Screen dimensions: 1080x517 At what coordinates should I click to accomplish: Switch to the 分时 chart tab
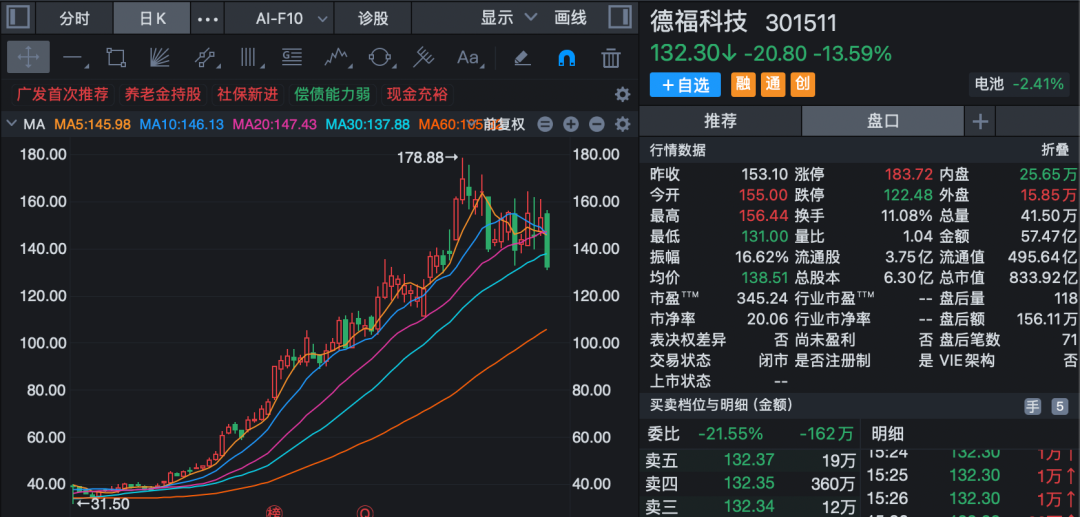tap(74, 18)
